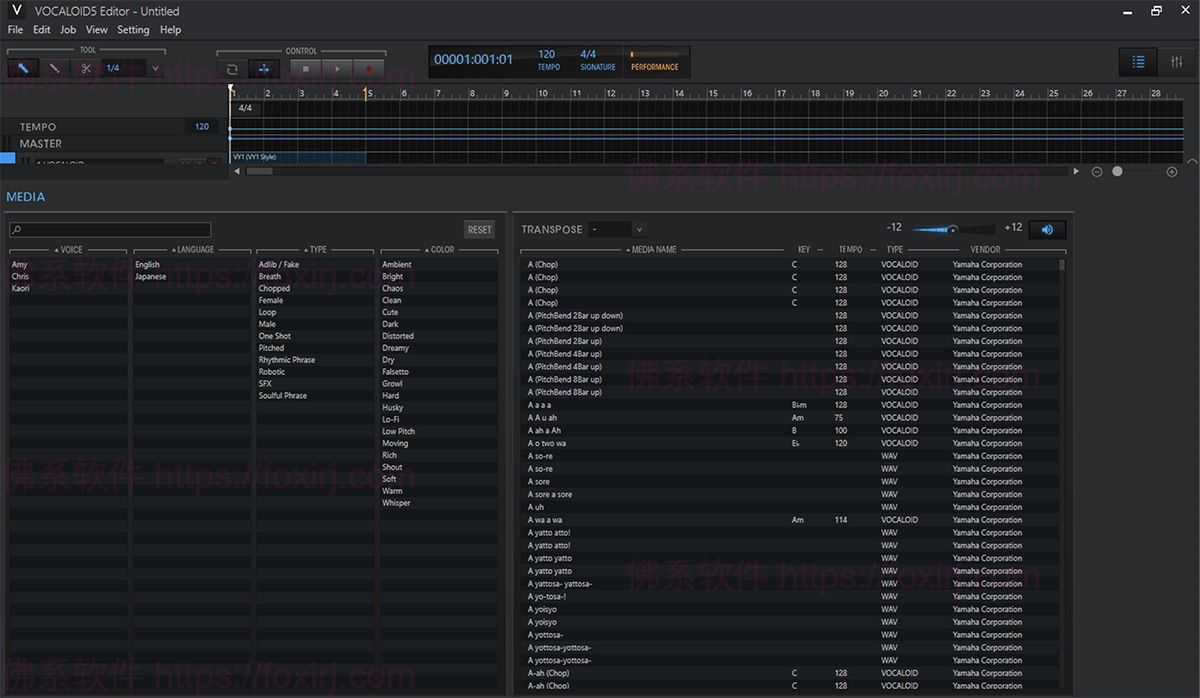Select Amy in the Voice list
1200x698 pixels.
point(20,265)
